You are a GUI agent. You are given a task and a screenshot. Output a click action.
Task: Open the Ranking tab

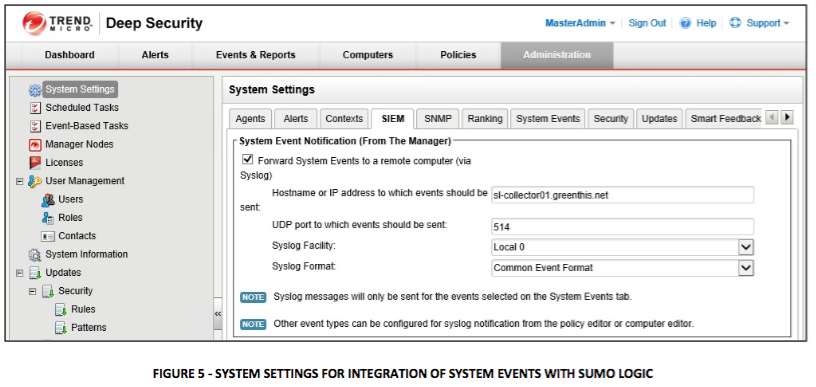coord(484,119)
